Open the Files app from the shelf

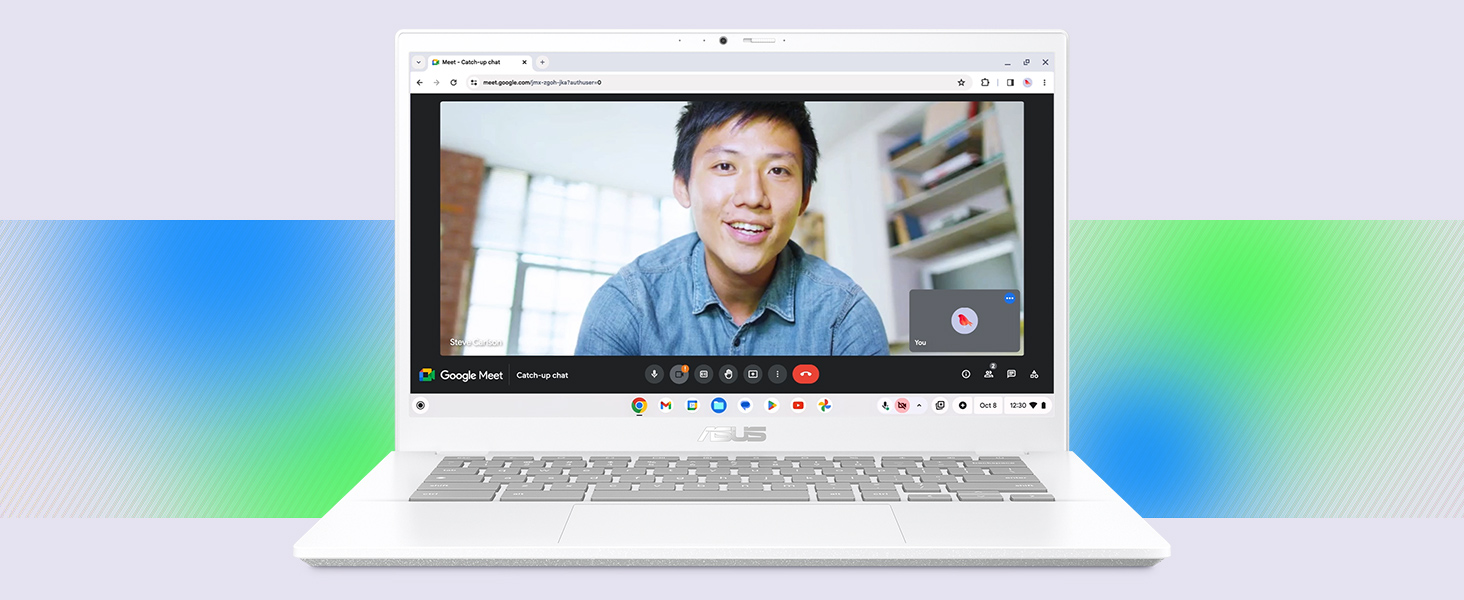coord(718,405)
